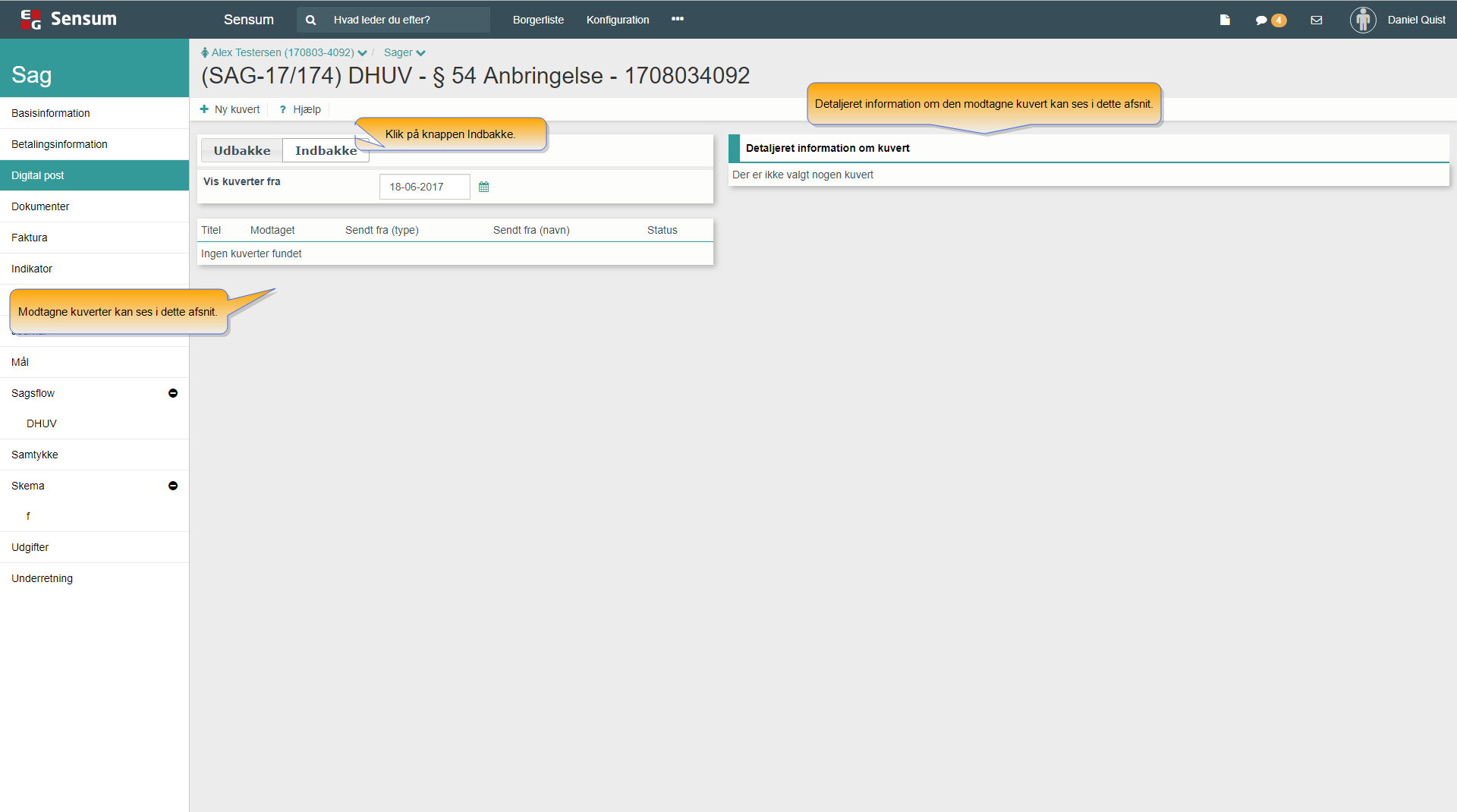Click the search magnifier icon
The width and height of the screenshot is (1457, 812).
(310, 20)
